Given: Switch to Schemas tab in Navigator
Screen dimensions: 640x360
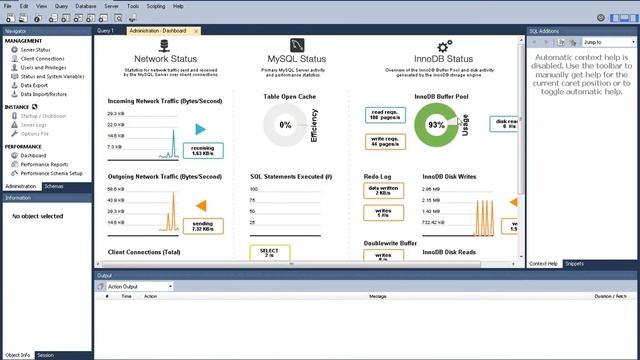Looking at the screenshot, I should tap(54, 187).
